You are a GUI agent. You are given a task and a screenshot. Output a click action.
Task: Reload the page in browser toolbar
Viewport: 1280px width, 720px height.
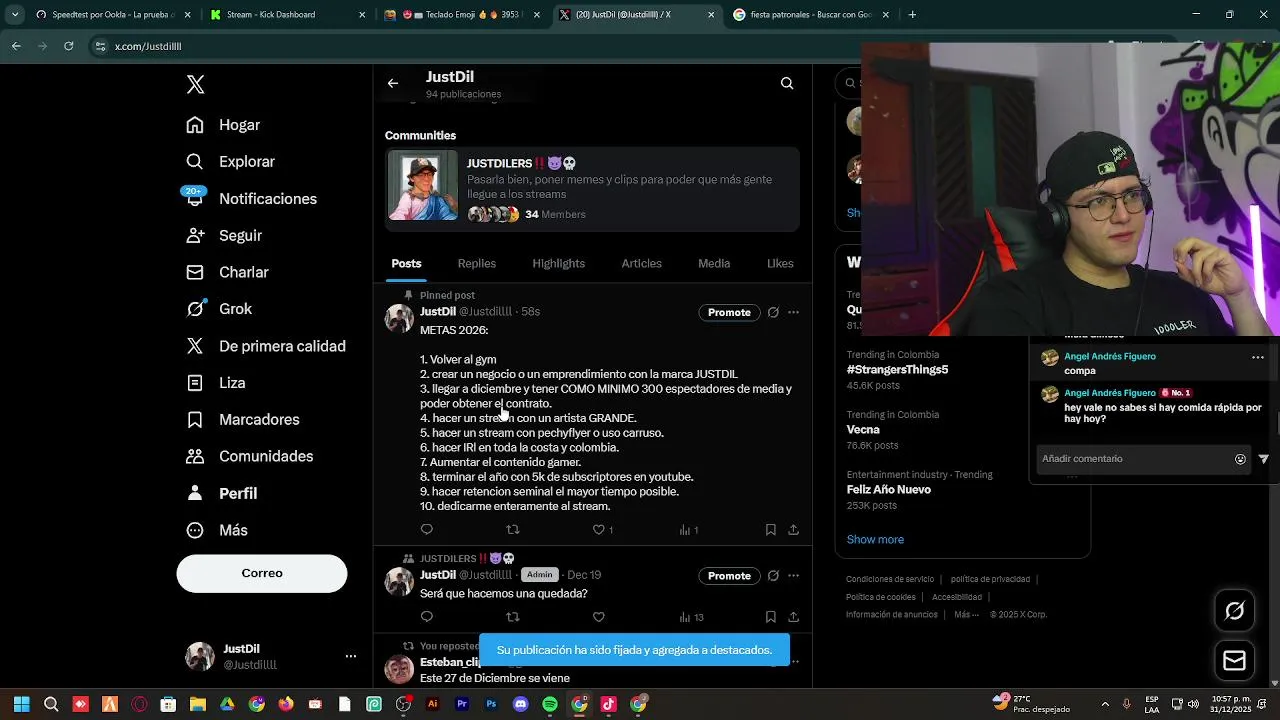tap(68, 46)
